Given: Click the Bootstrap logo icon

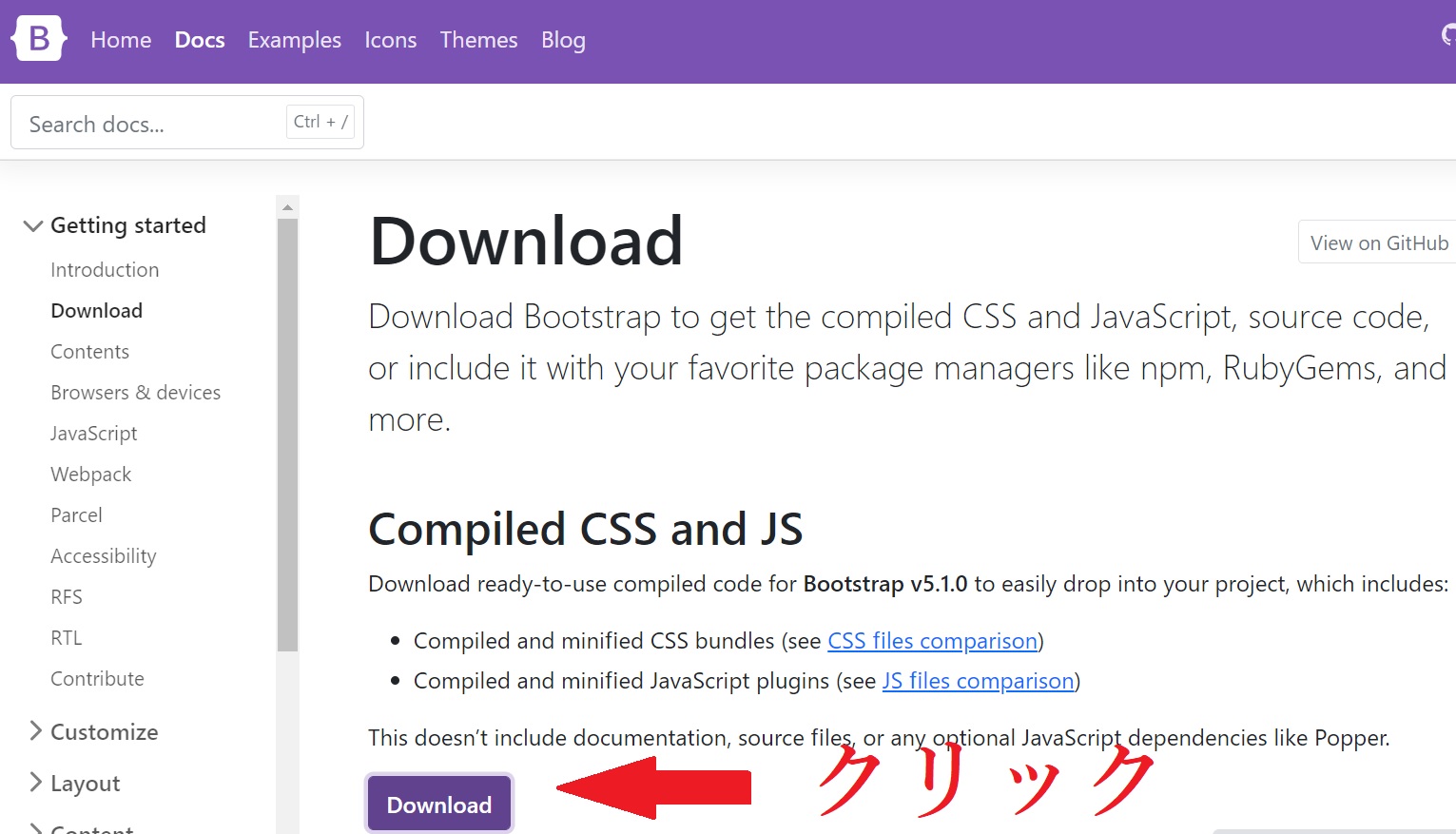Looking at the screenshot, I should coord(39,39).
